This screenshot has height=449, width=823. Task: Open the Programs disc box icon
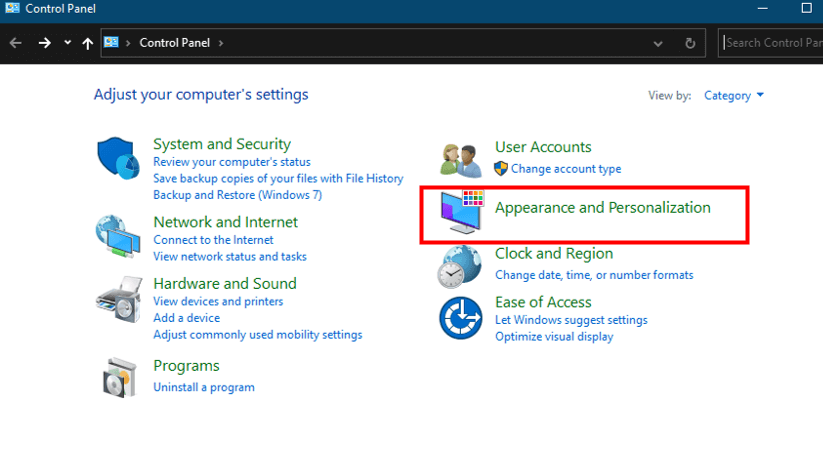(x=120, y=377)
